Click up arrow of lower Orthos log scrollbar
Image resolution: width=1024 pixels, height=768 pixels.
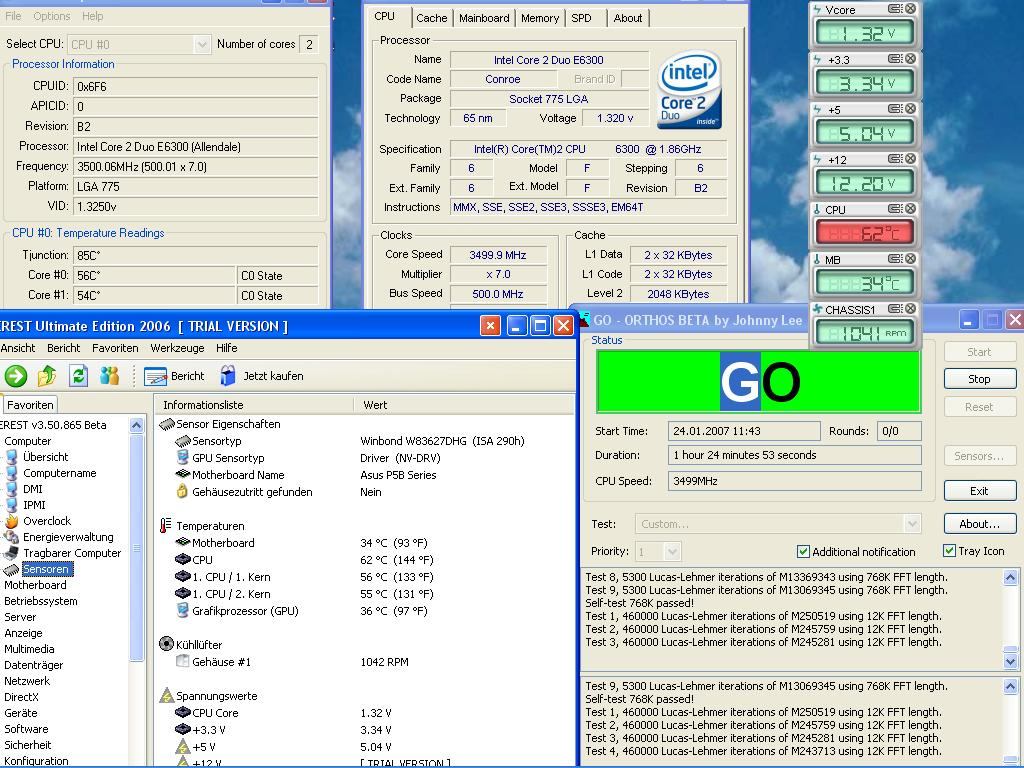click(x=1010, y=686)
